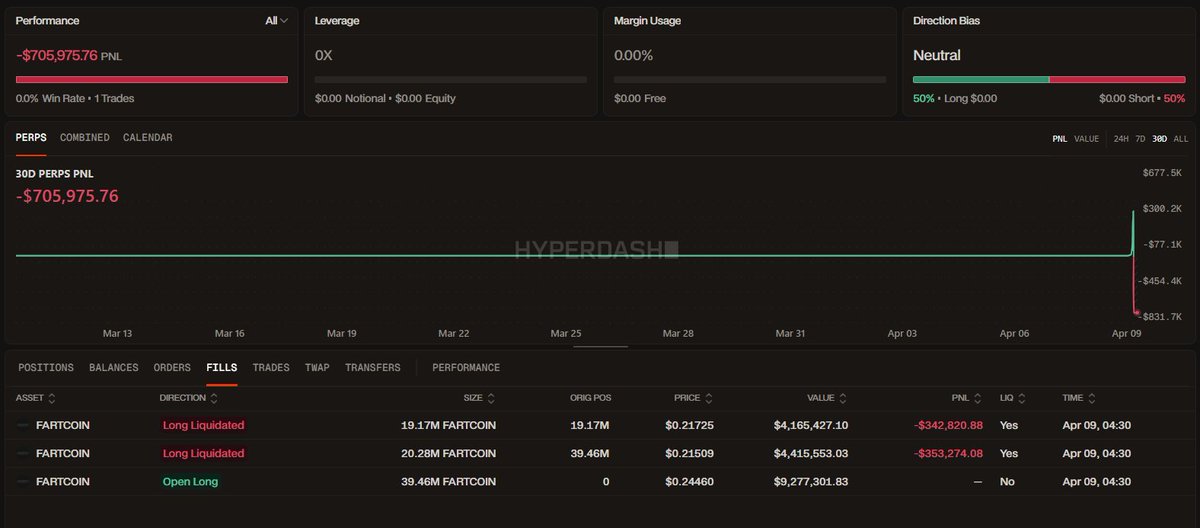
Task: Show the COMBINED chart view
Action: click(x=85, y=138)
